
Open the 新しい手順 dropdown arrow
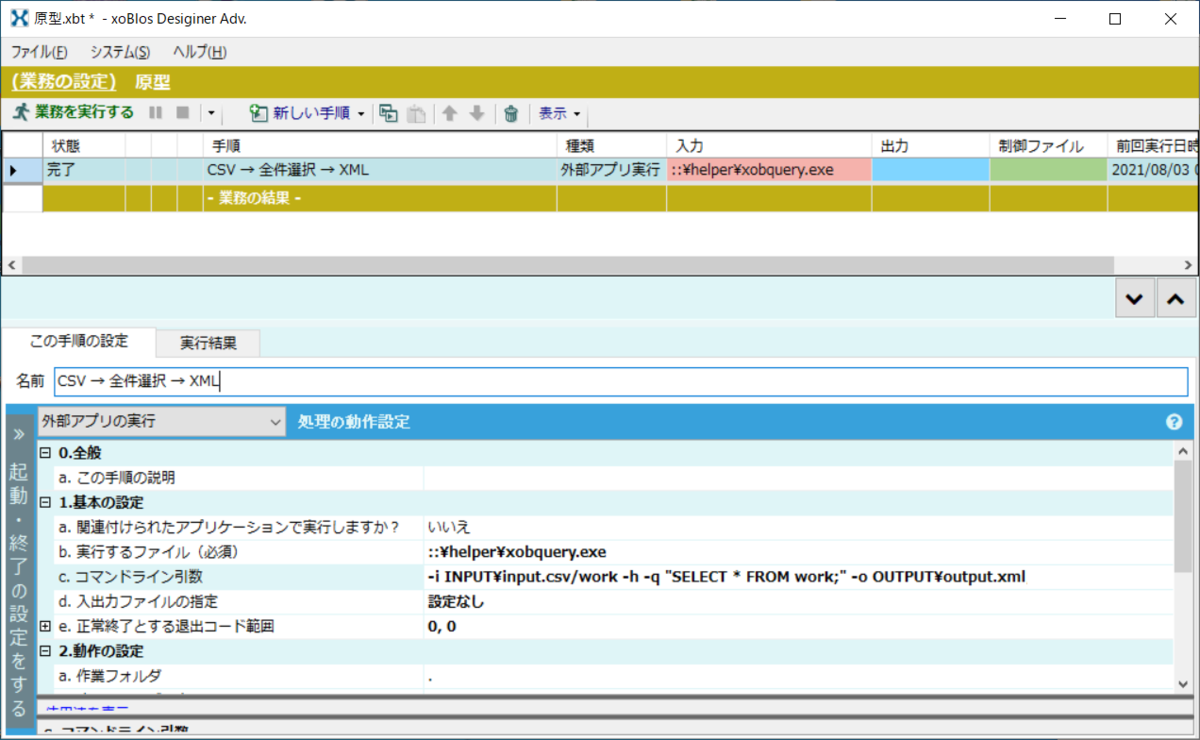point(361,114)
